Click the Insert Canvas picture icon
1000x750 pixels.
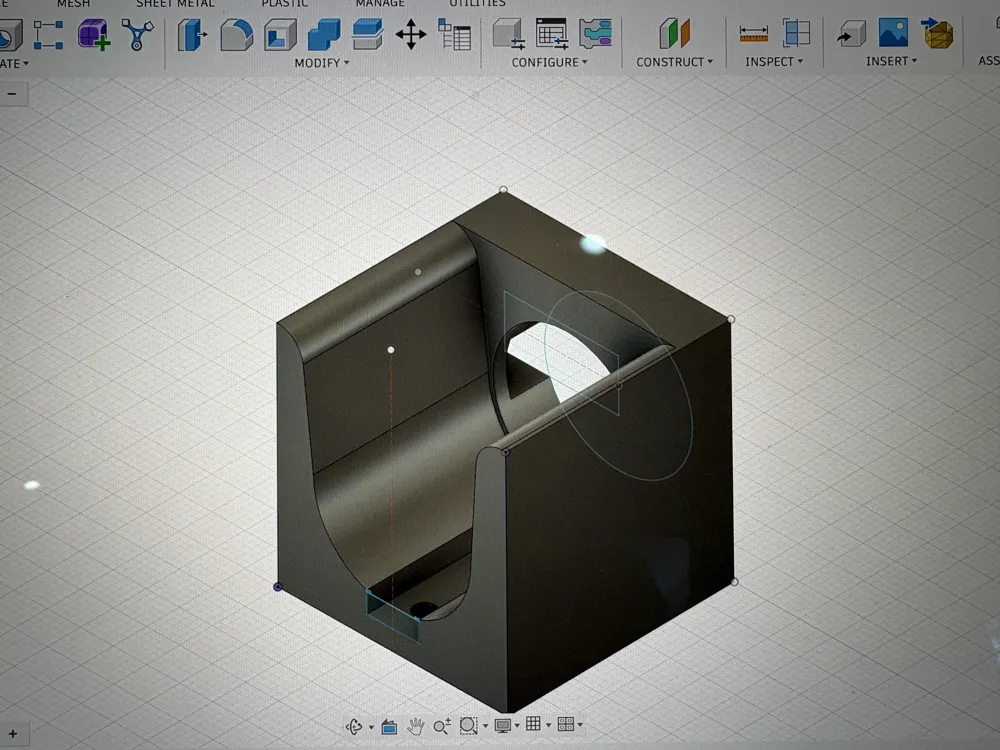coord(893,33)
